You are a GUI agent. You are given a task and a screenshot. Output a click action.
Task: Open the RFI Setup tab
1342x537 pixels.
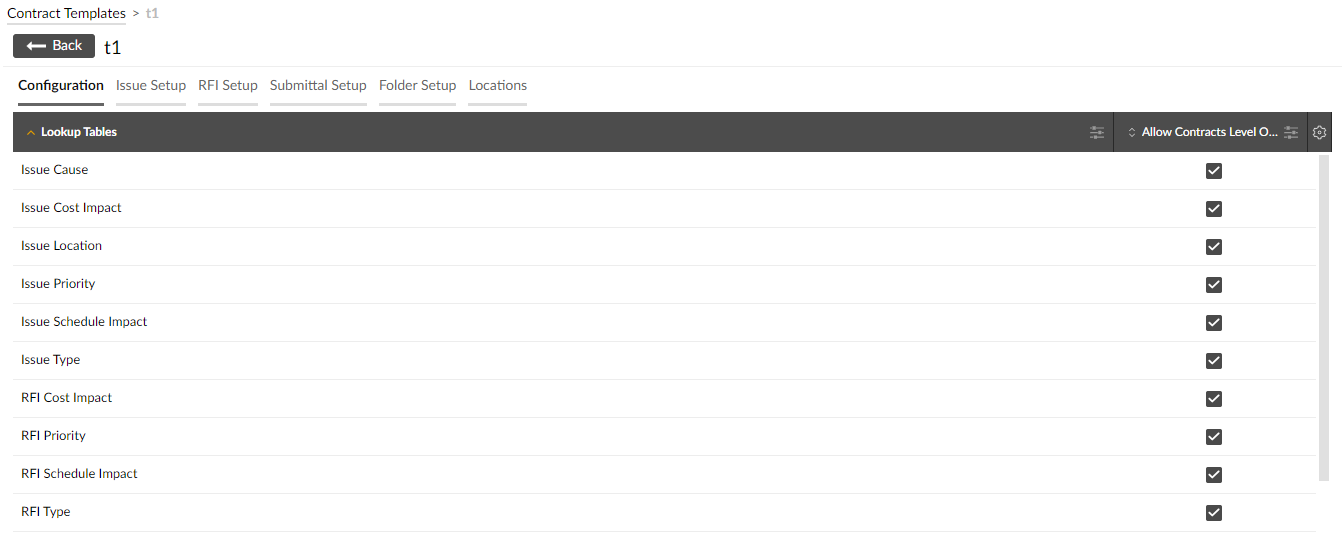pyautogui.click(x=228, y=86)
